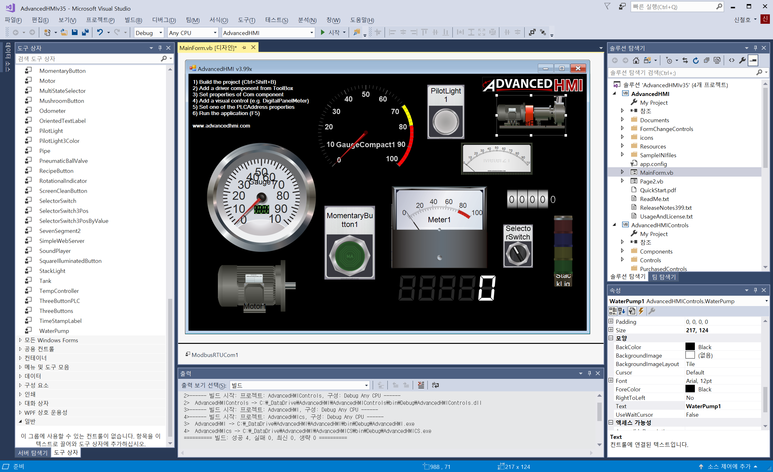Open the Debug configuration dropdown

[x=148, y=32]
